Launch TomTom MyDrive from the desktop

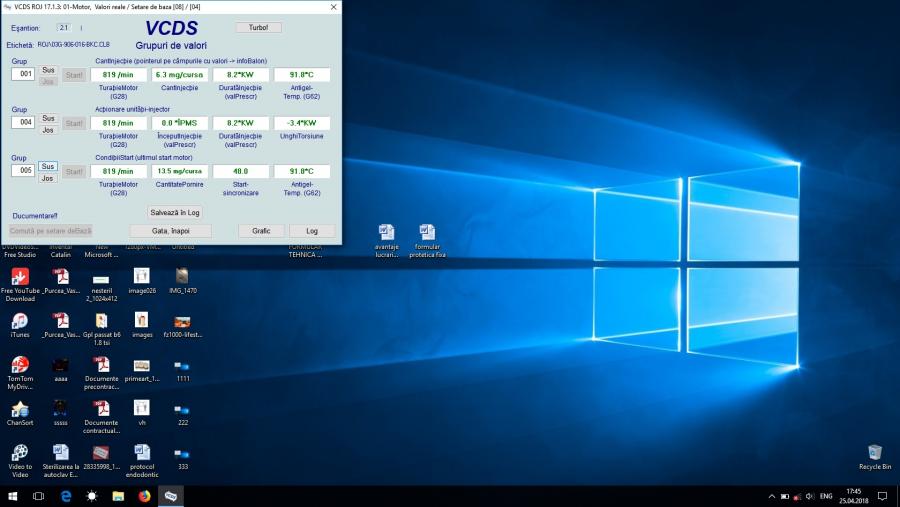click(19, 365)
